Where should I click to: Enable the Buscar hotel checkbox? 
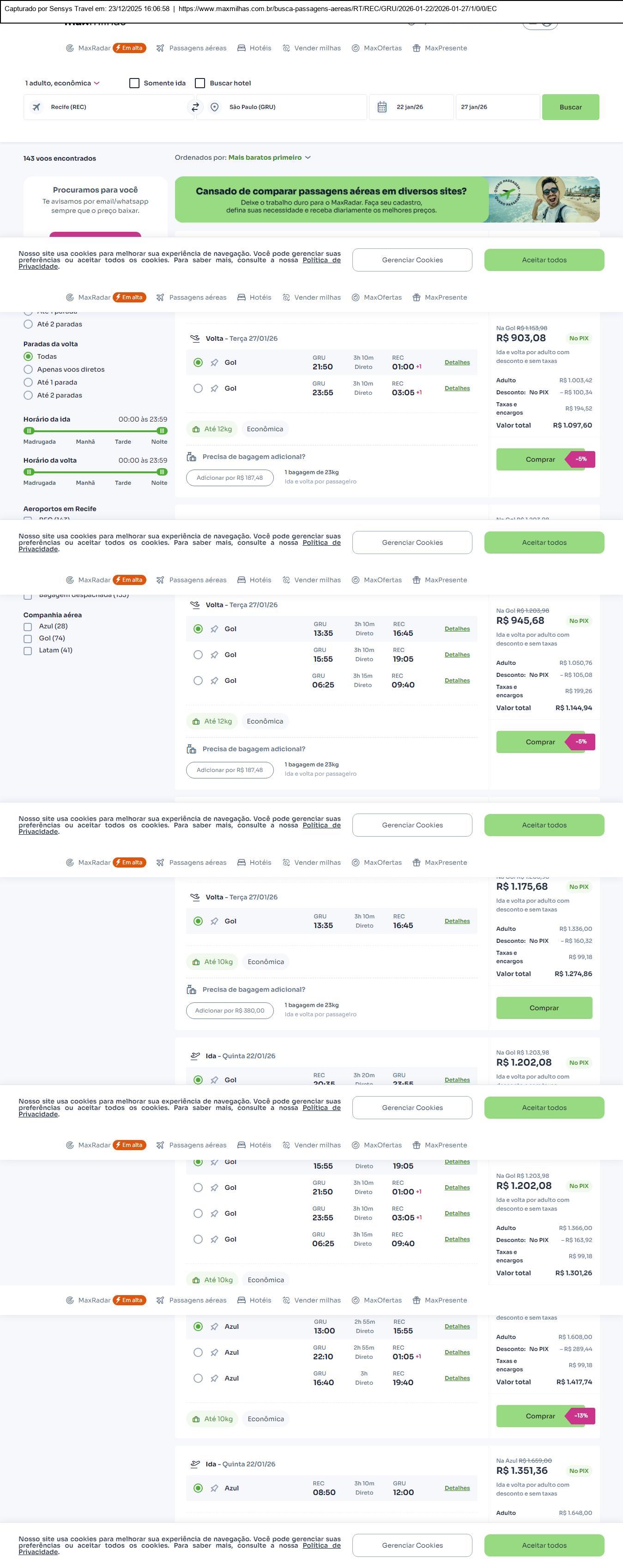click(x=200, y=84)
